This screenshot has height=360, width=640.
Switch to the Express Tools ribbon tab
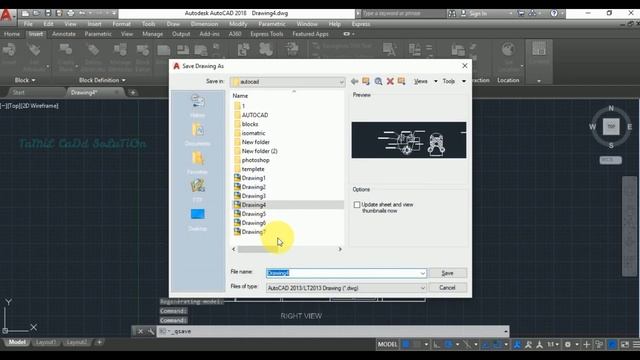tap(267, 34)
